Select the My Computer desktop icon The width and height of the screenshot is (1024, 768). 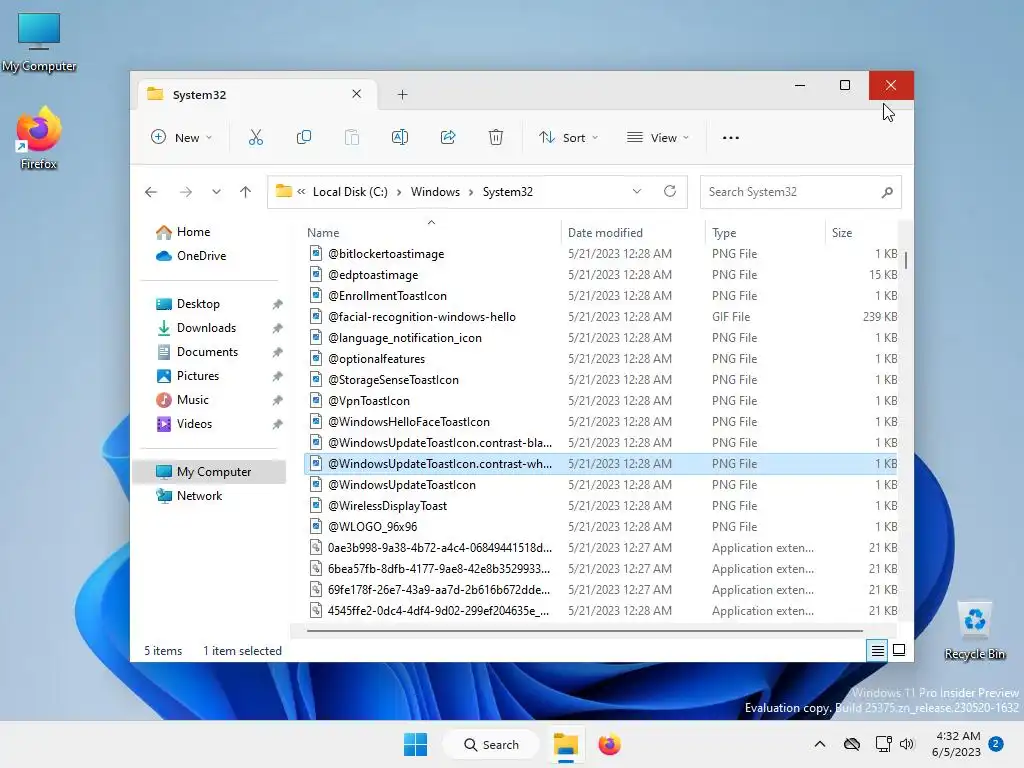pos(39,42)
